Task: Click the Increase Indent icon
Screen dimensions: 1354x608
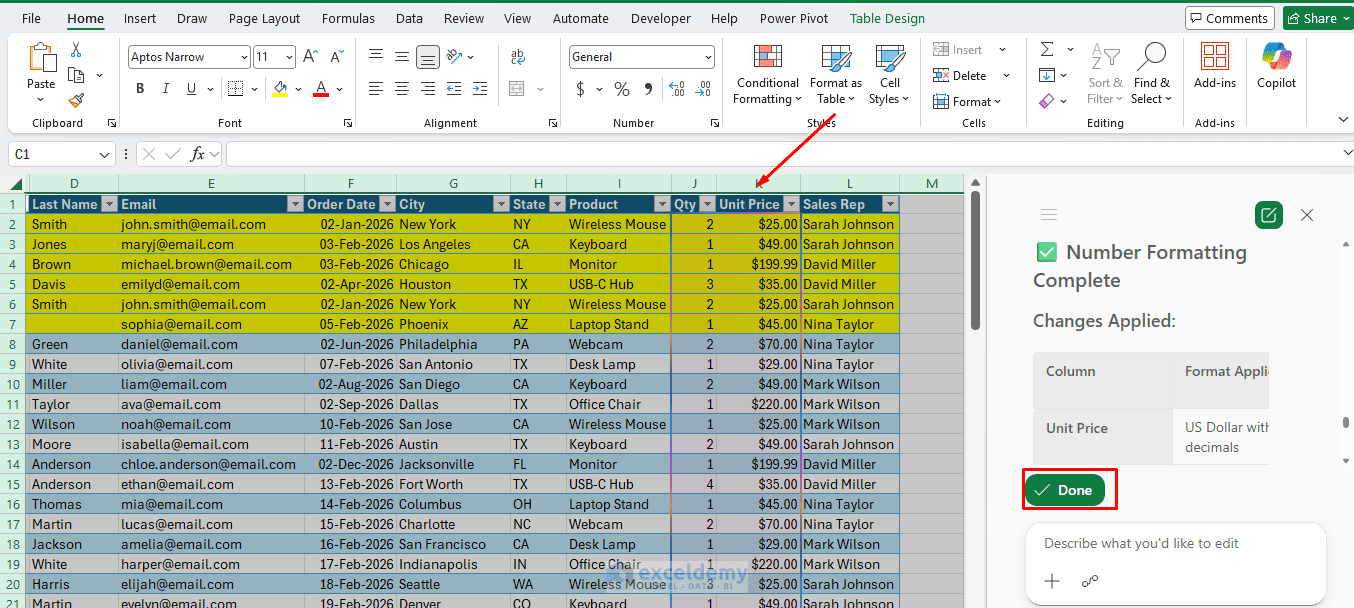Action: pos(480,89)
